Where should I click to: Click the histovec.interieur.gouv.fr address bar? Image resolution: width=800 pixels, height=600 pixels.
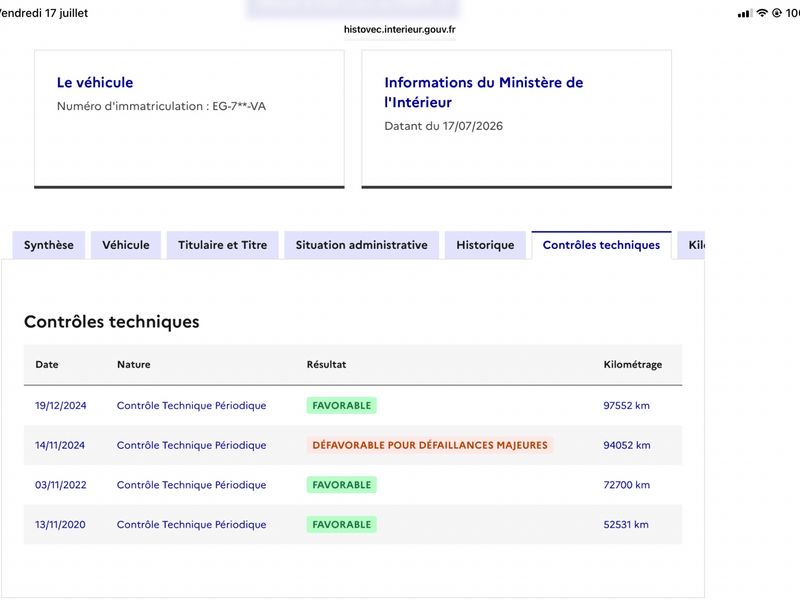click(399, 30)
